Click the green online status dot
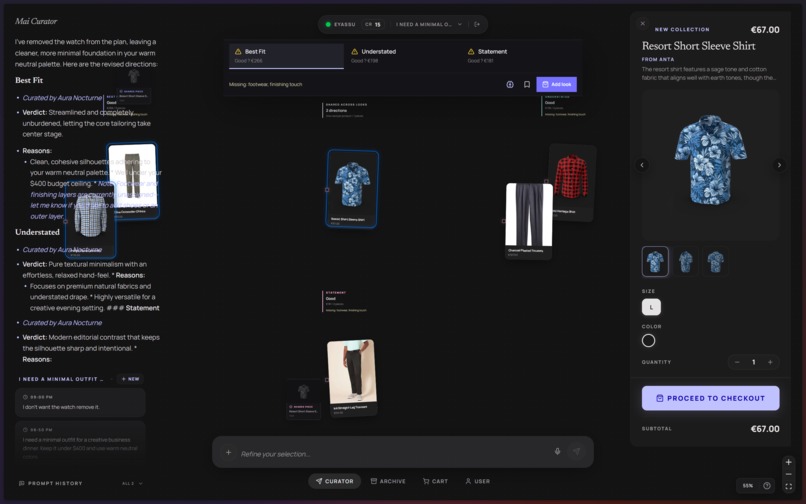This screenshot has width=806, height=504. click(328, 24)
